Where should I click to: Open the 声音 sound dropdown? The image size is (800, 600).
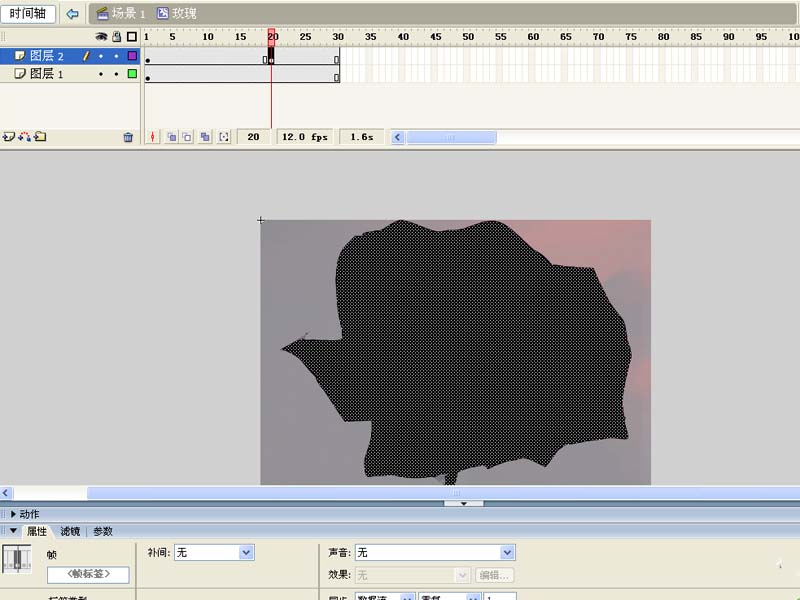435,553
